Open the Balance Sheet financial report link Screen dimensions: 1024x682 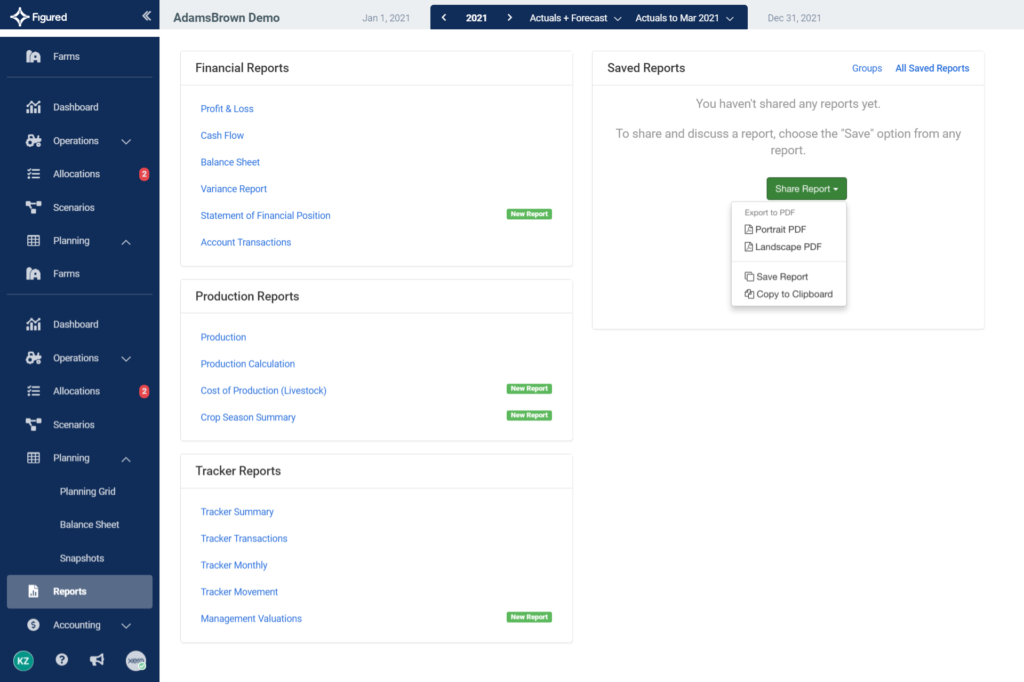click(230, 162)
